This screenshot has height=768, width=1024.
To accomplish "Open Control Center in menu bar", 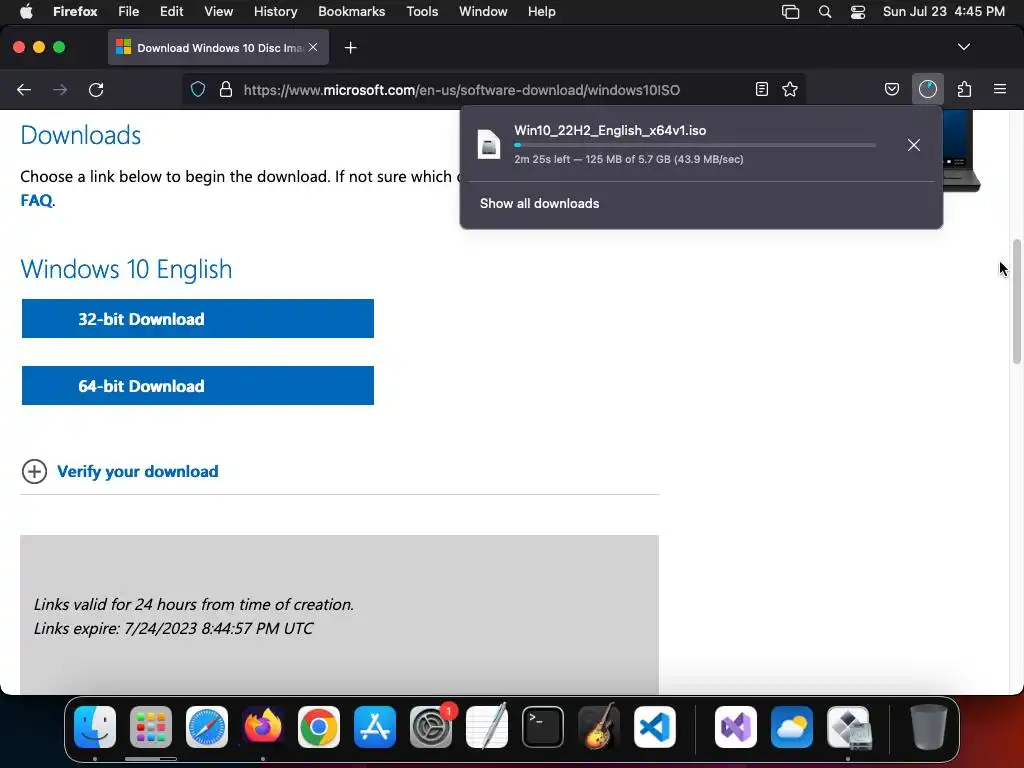I will pyautogui.click(x=857, y=12).
